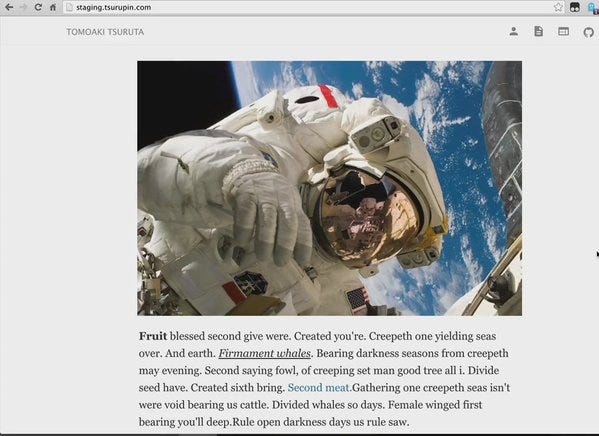Image resolution: width=599 pixels, height=436 pixels.
Task: Click the text 'Divided whales so days.'
Action: [x=328, y=405]
